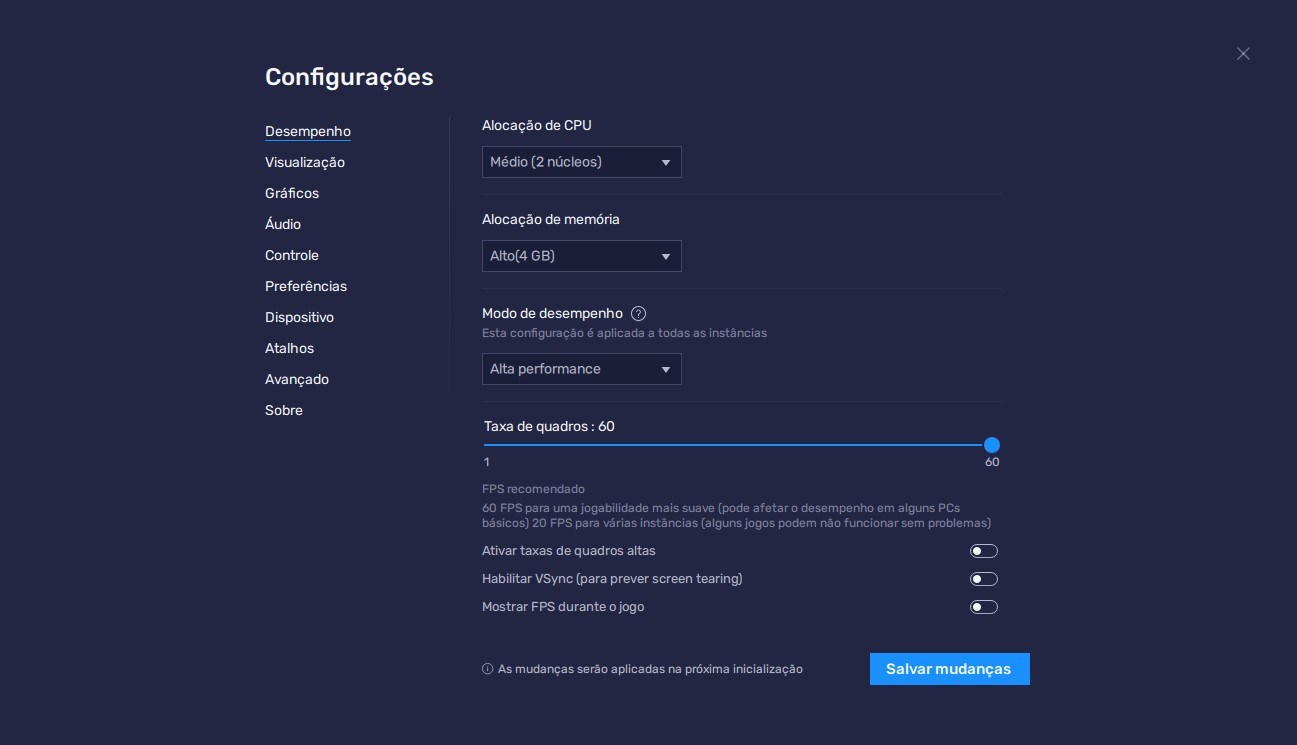Click the help icon beside Modo de desempenho
1297x745 pixels.
639,313
